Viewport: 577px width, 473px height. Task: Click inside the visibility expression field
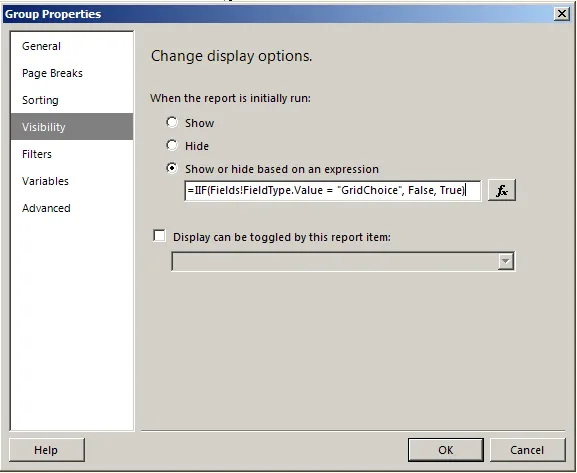[333, 190]
